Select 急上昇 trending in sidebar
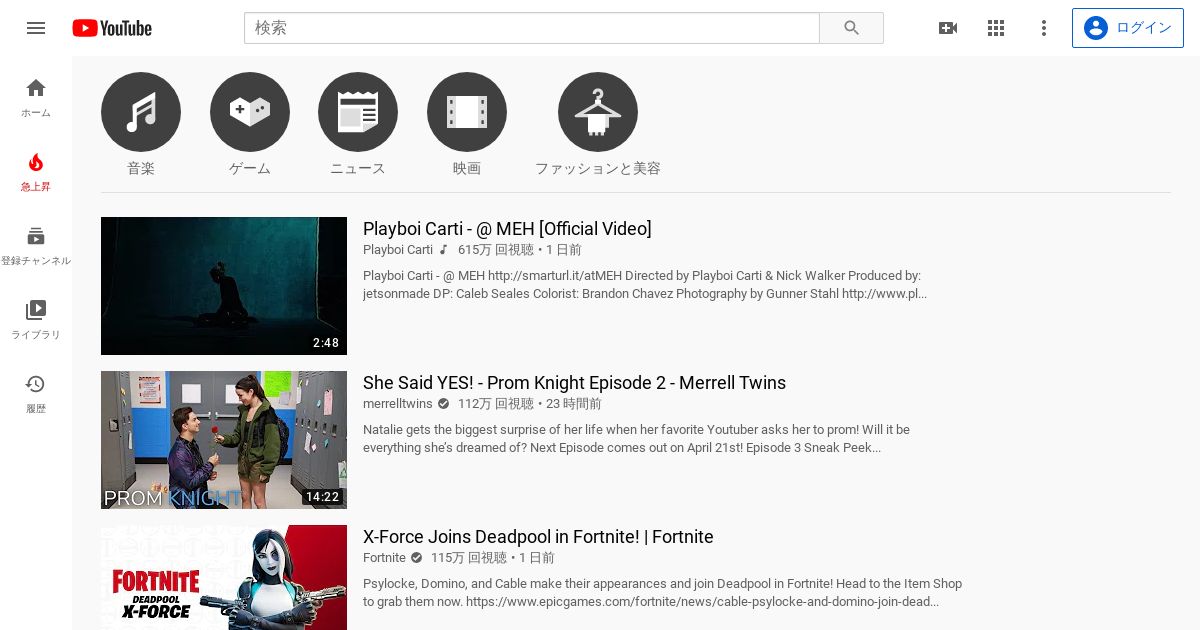The image size is (1200, 630). pyautogui.click(x=36, y=172)
